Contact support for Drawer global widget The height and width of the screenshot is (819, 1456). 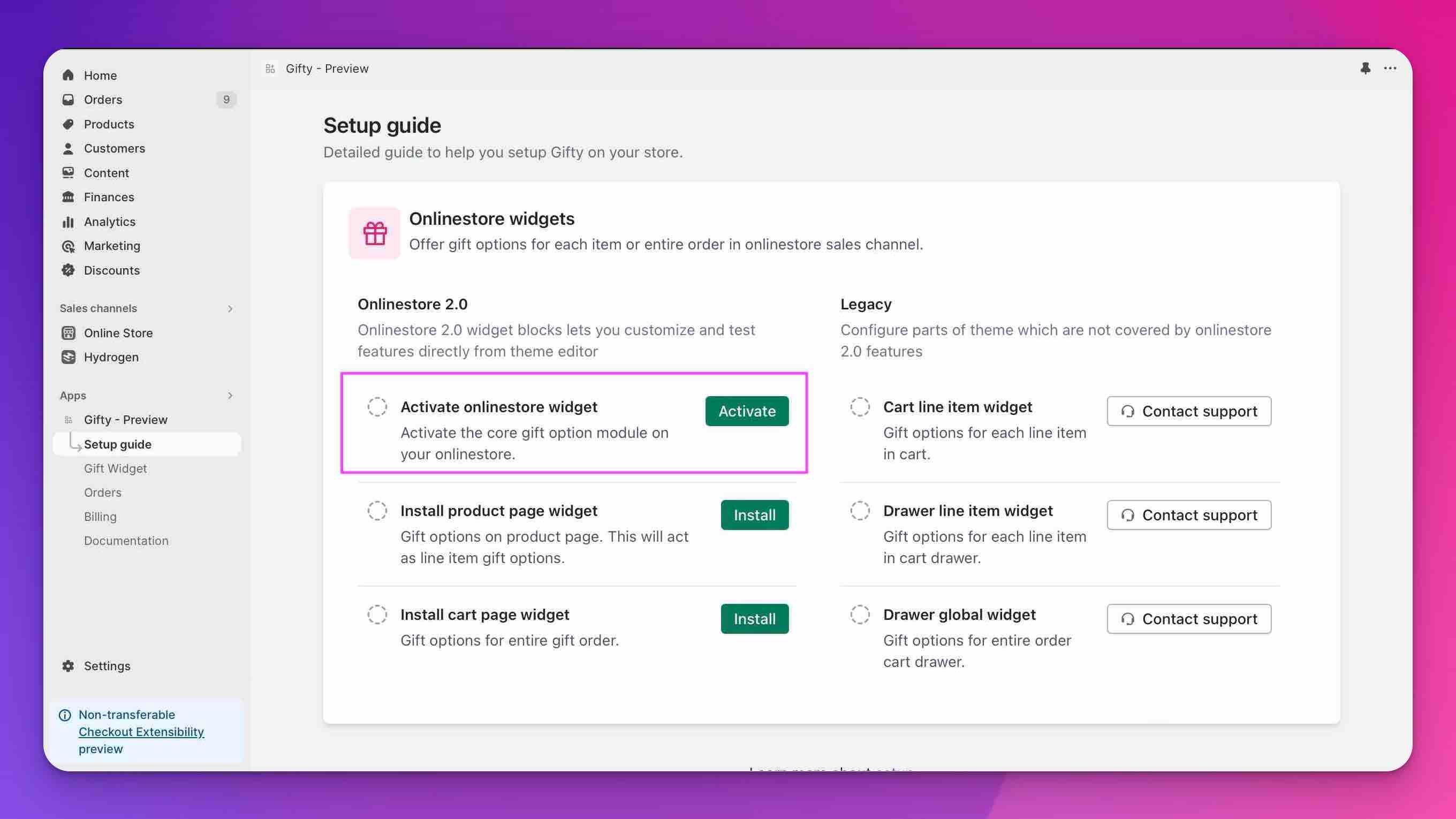point(1189,619)
